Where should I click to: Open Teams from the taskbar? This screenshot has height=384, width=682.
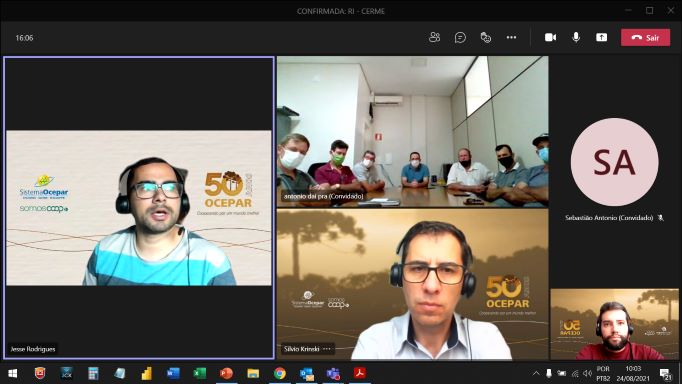tap(333, 373)
